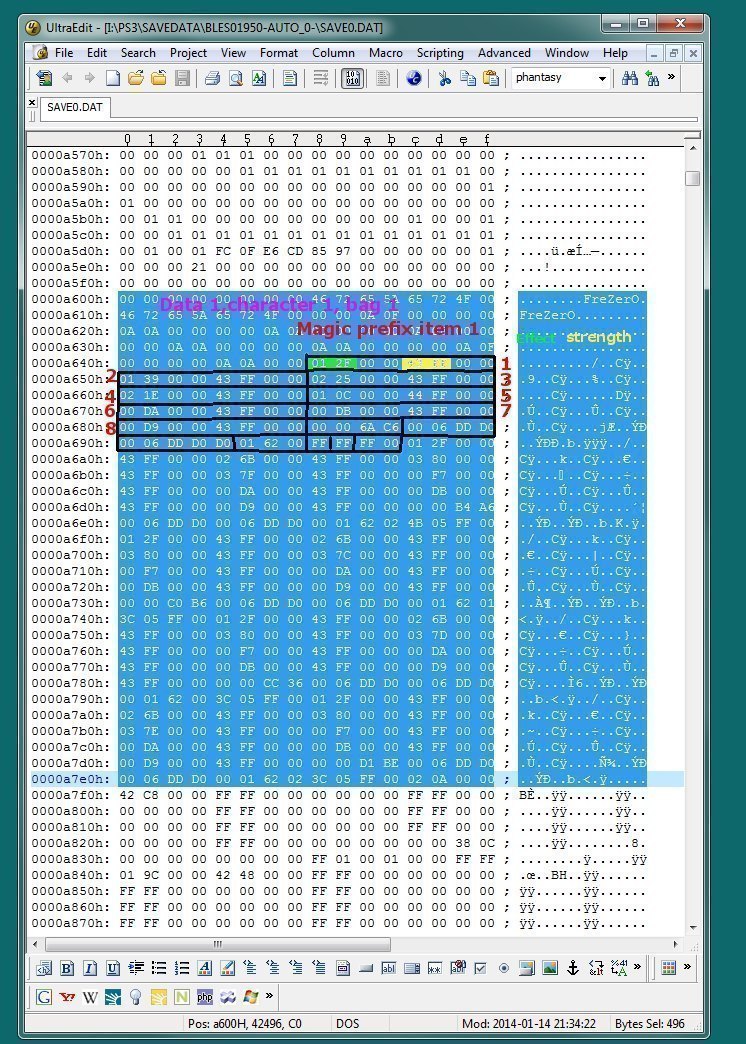
Task: Click the Toggle Word Wrap icon
Action: (x=321, y=79)
